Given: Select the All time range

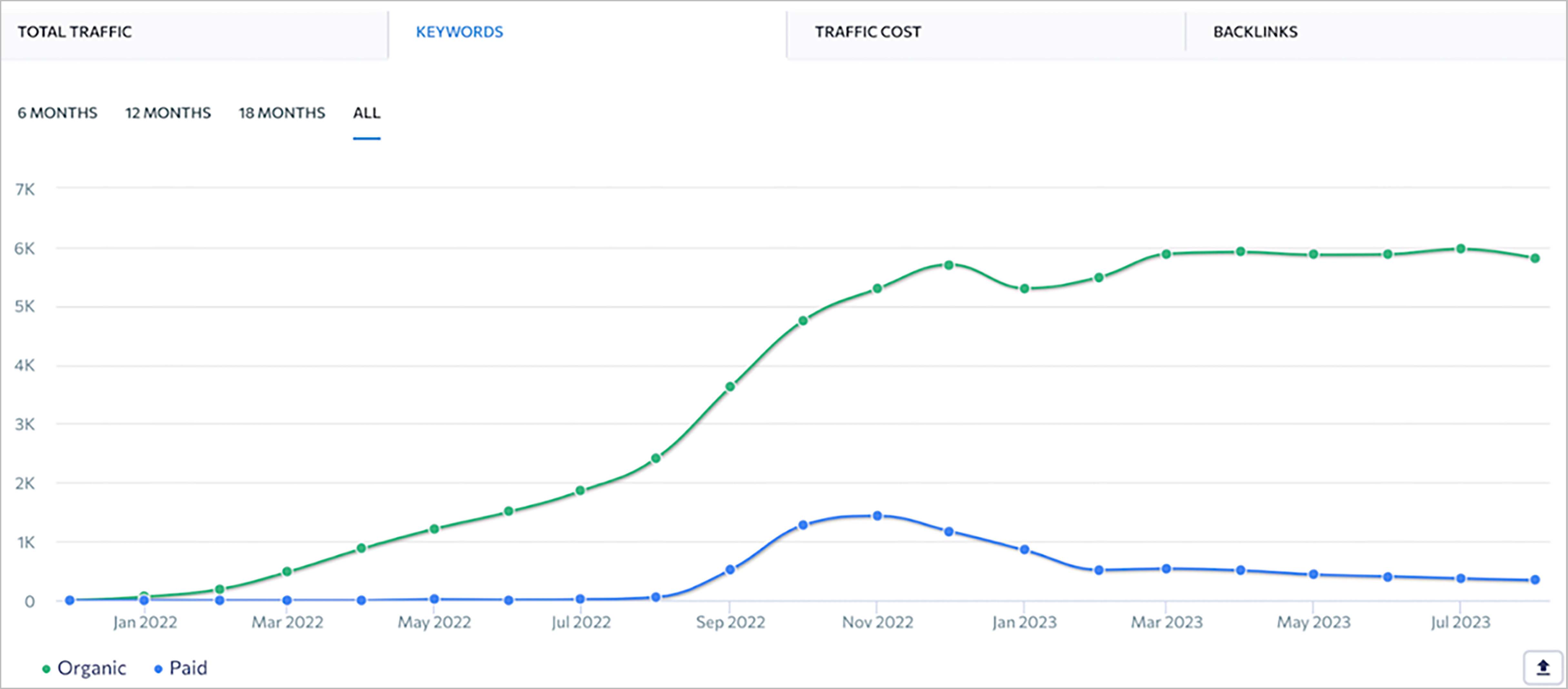Looking at the screenshot, I should 366,113.
